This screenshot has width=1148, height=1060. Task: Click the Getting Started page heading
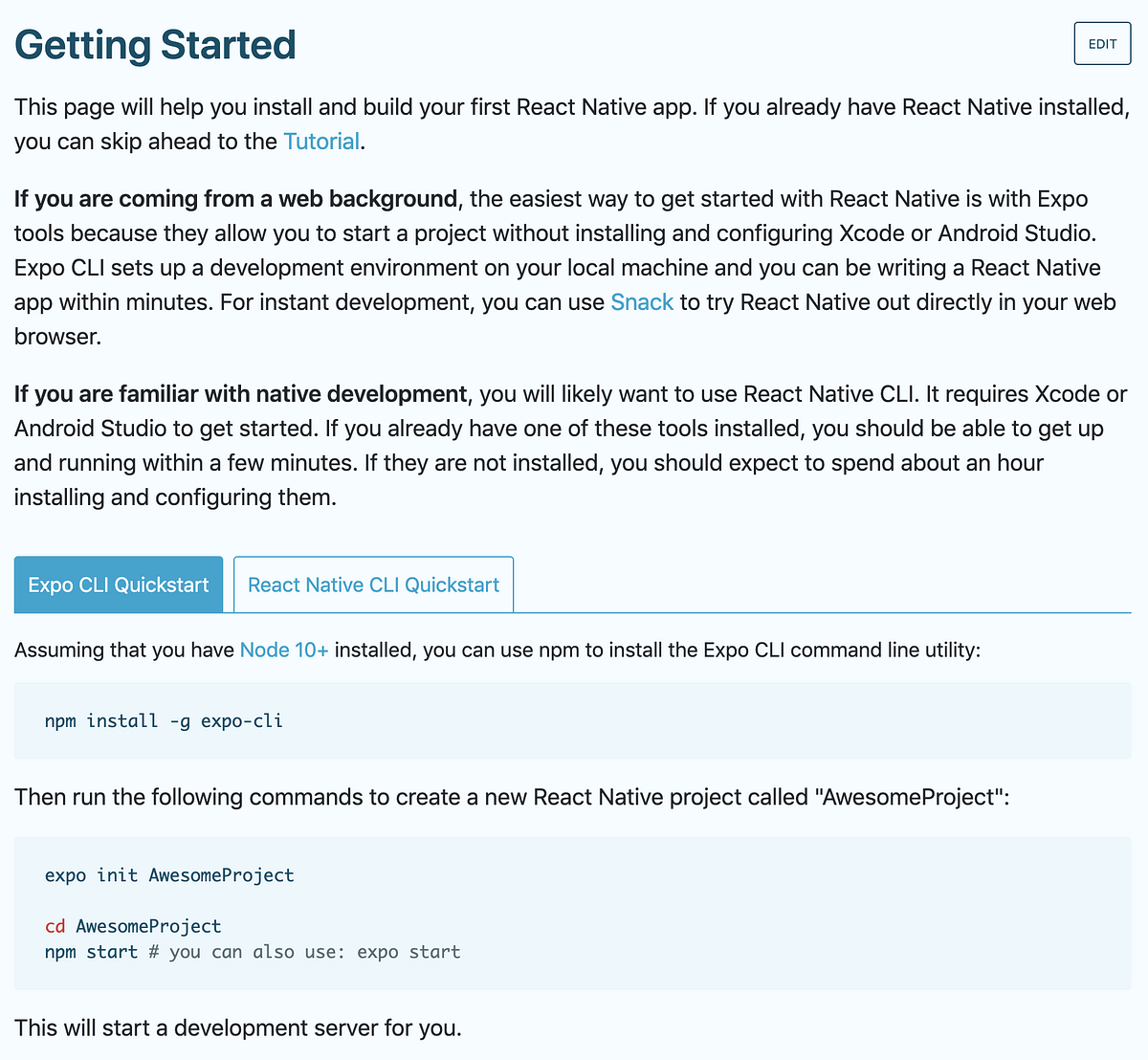(x=154, y=44)
